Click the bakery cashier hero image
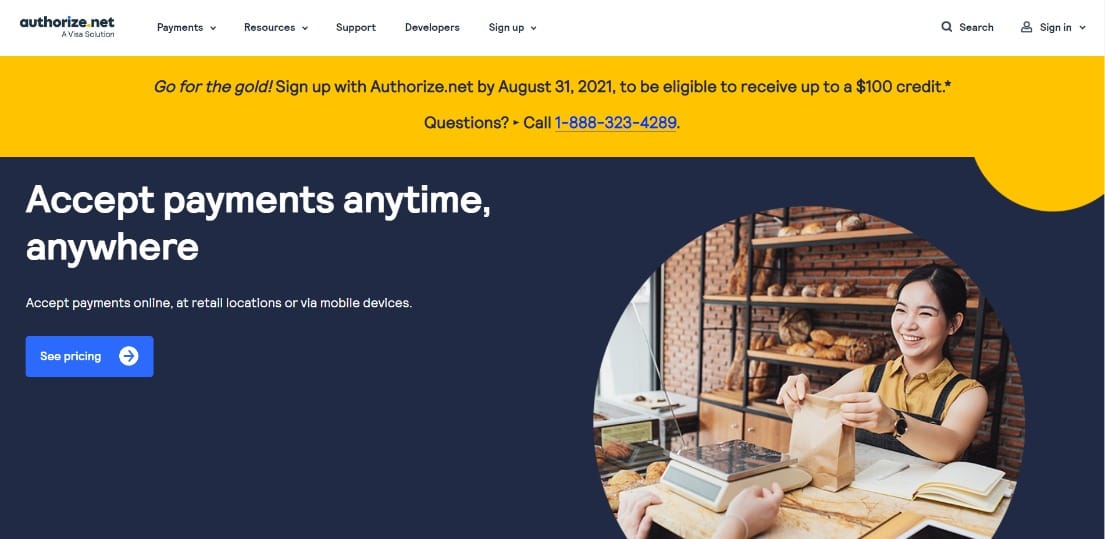This screenshot has width=1105, height=539. tap(809, 373)
